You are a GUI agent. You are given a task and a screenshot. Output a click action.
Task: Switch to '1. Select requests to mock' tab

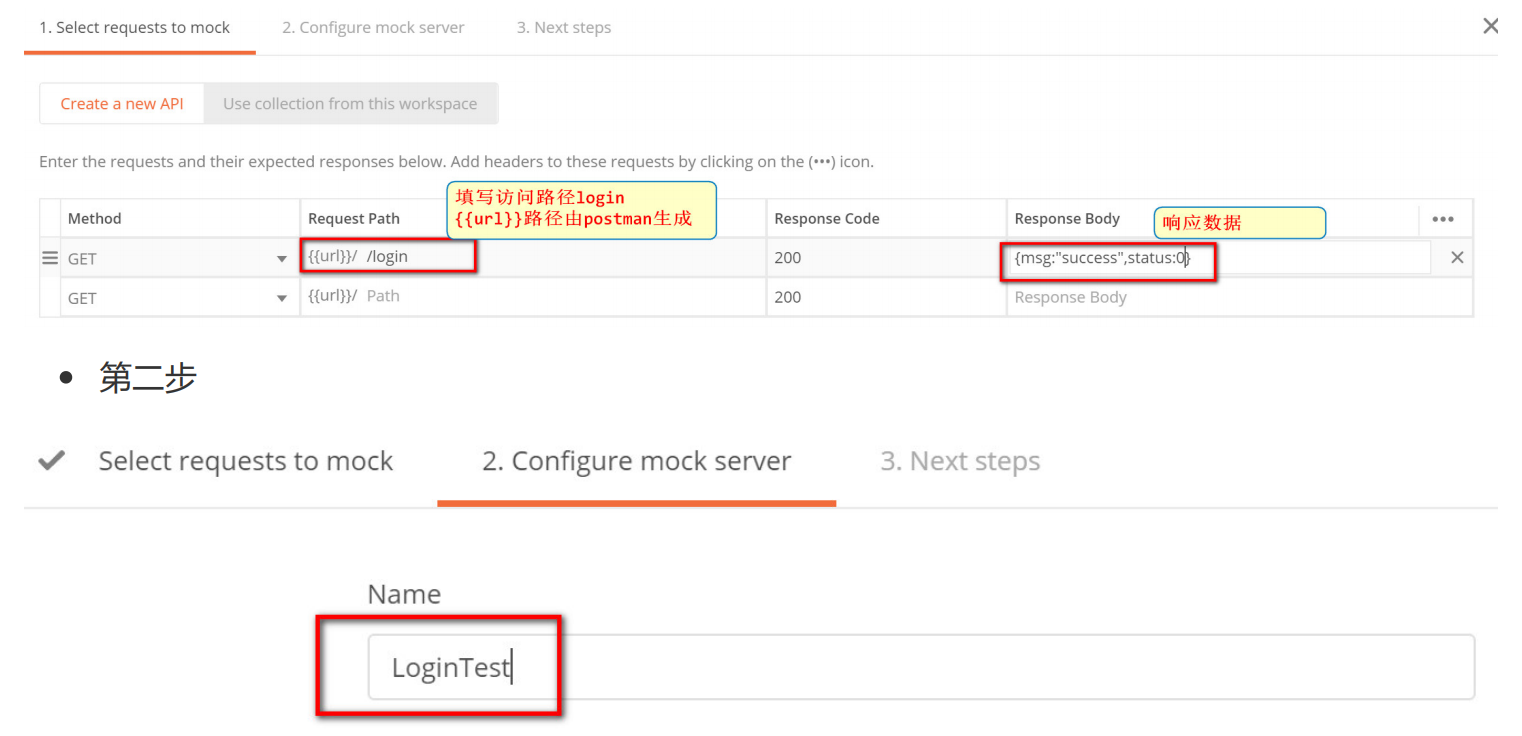(x=135, y=27)
